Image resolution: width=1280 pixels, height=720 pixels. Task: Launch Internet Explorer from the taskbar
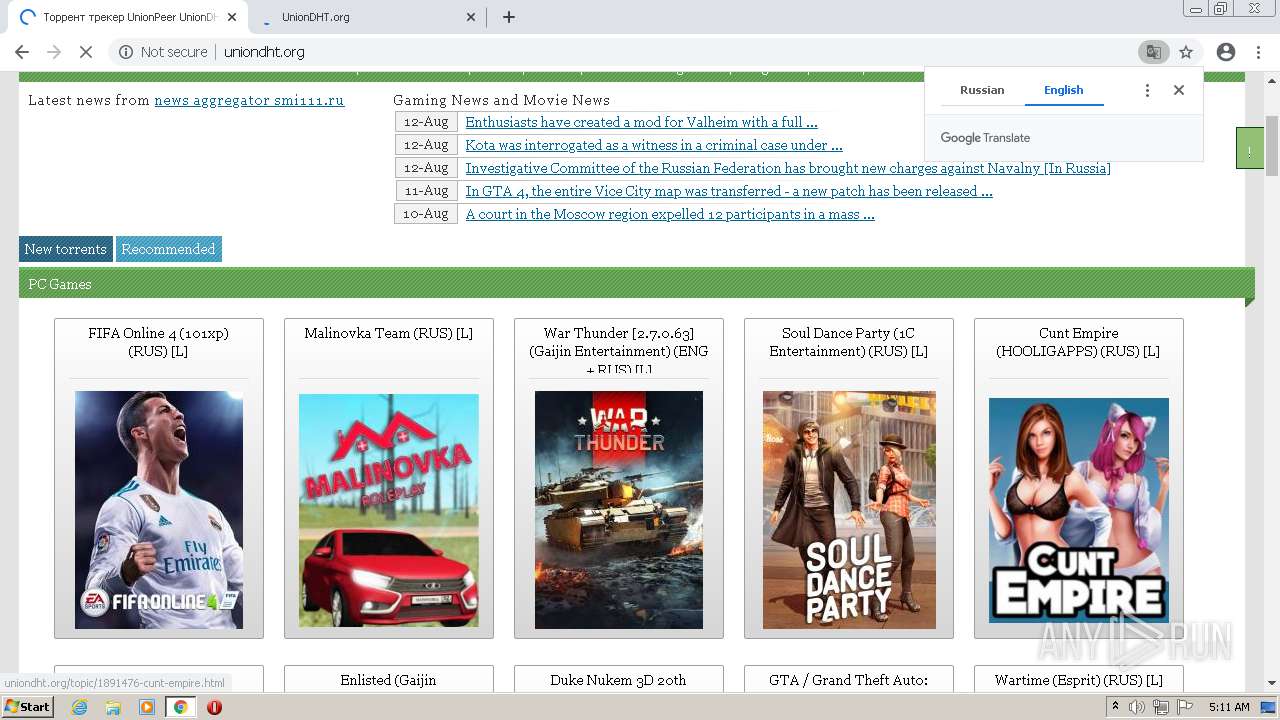click(x=79, y=707)
